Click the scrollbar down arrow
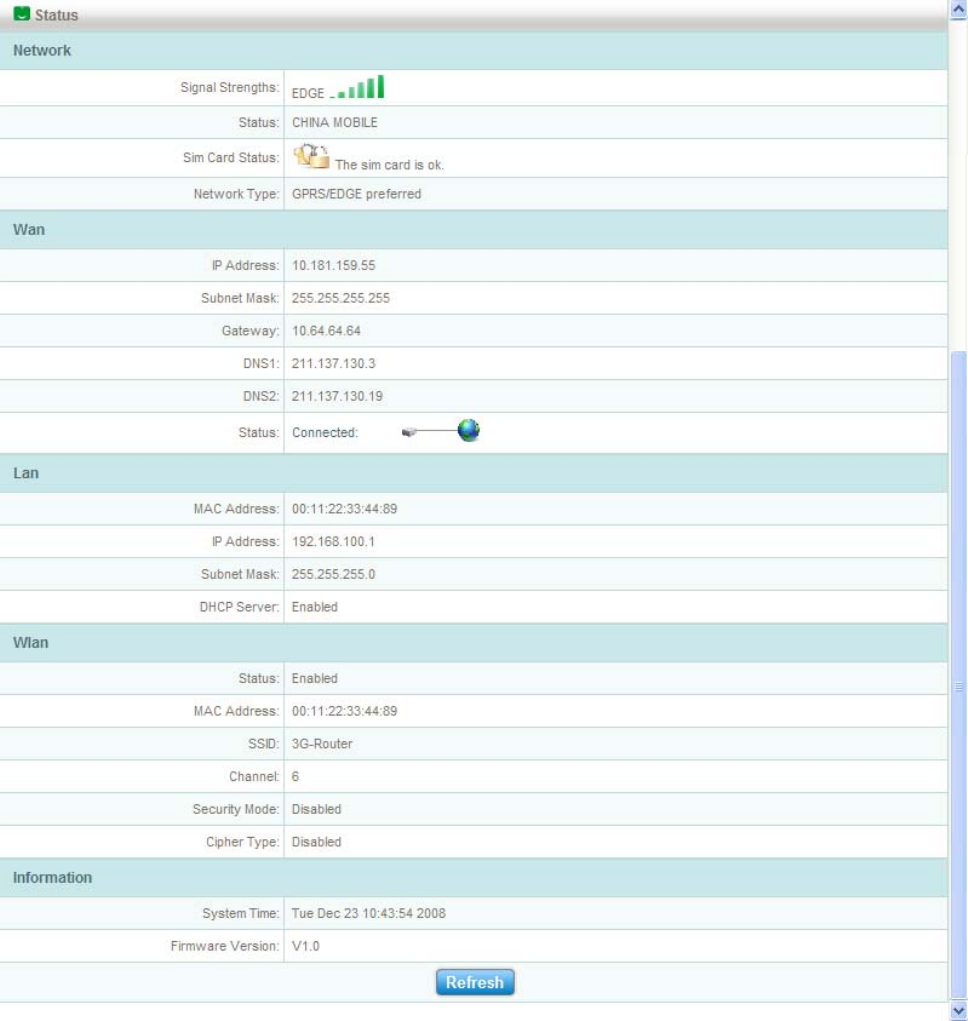 [958, 1011]
